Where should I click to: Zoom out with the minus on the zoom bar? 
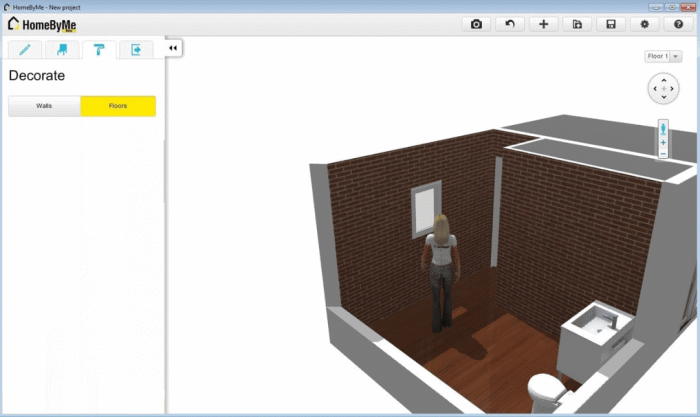coord(663,154)
